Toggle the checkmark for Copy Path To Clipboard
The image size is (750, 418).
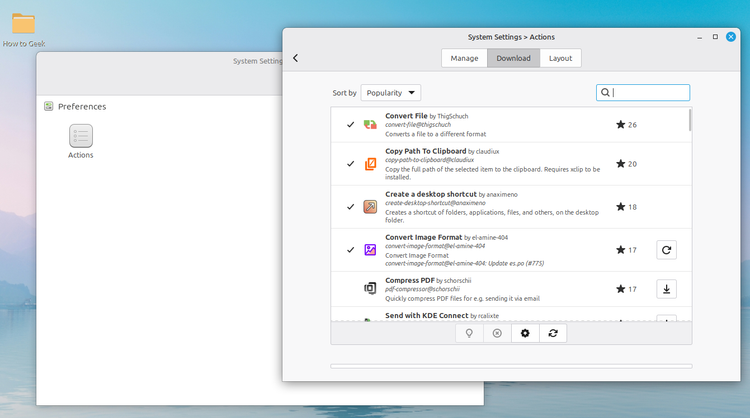(x=351, y=164)
